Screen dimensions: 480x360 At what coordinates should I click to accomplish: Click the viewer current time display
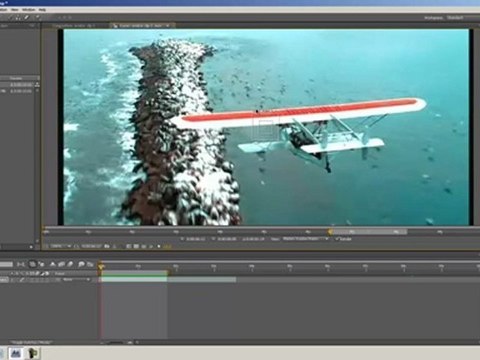pyautogui.click(x=91, y=246)
